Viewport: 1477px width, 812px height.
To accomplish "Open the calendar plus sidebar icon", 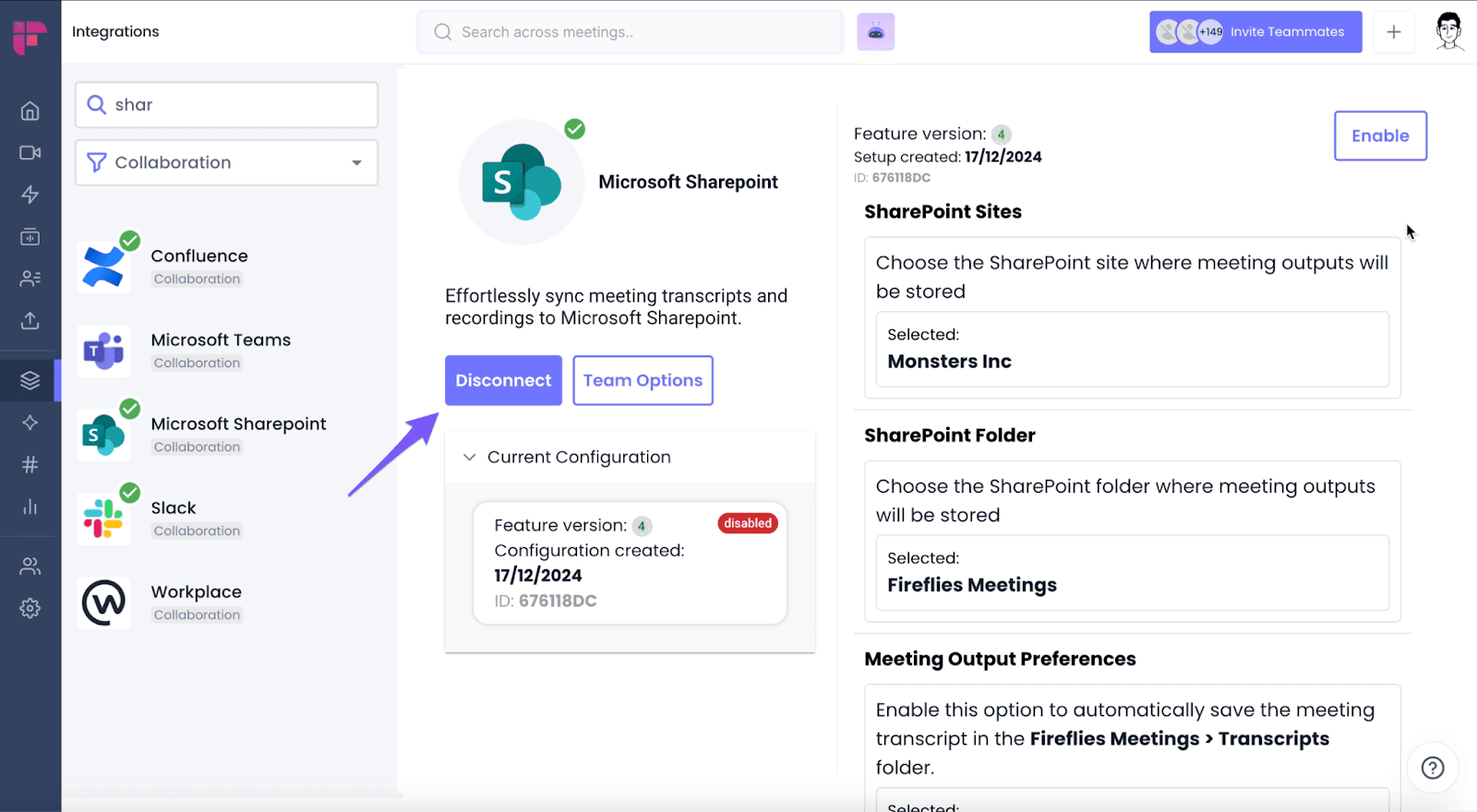I will click(30, 237).
